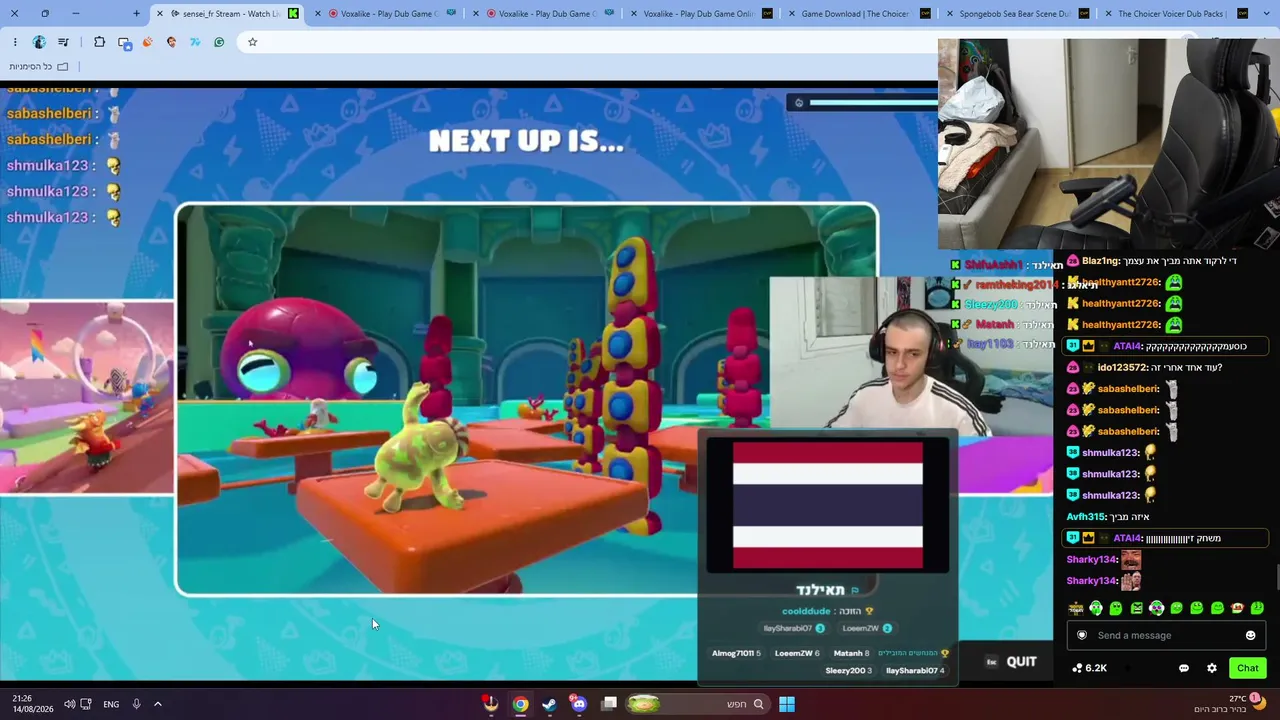Click the Almog71011 5 leaderboard entry
This screenshot has height=720, width=1280.
point(736,653)
